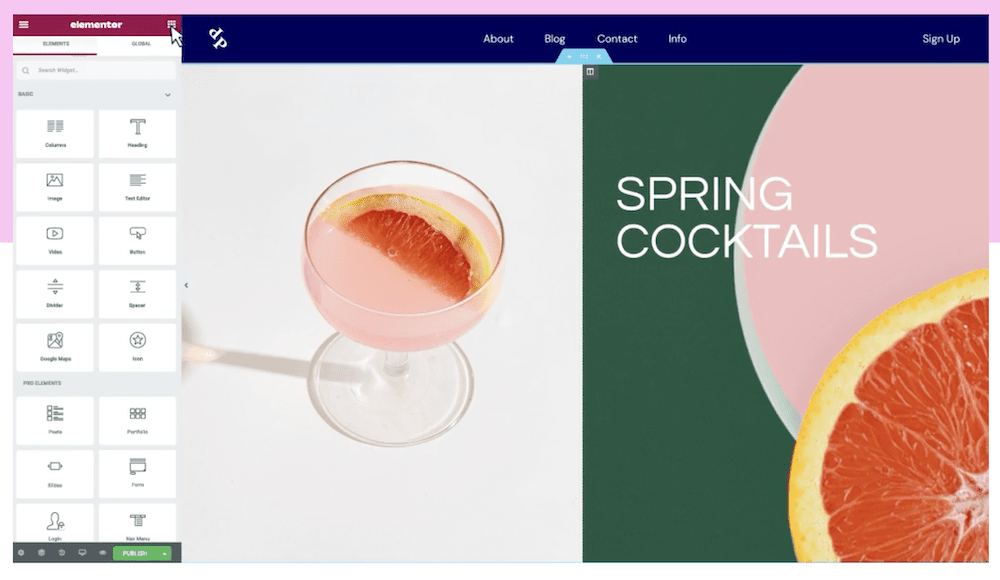Select the Heading widget

point(137,134)
